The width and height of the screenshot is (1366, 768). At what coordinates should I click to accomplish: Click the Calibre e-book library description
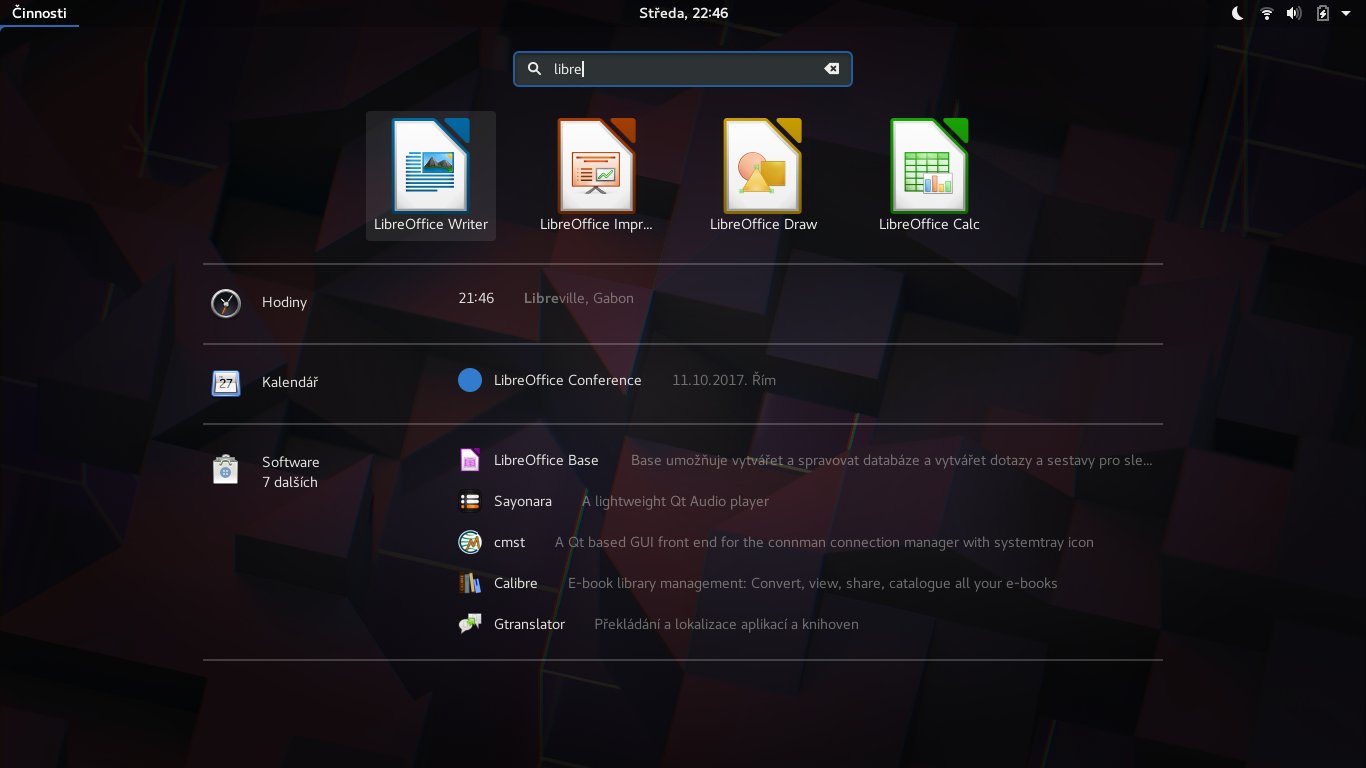(813, 583)
